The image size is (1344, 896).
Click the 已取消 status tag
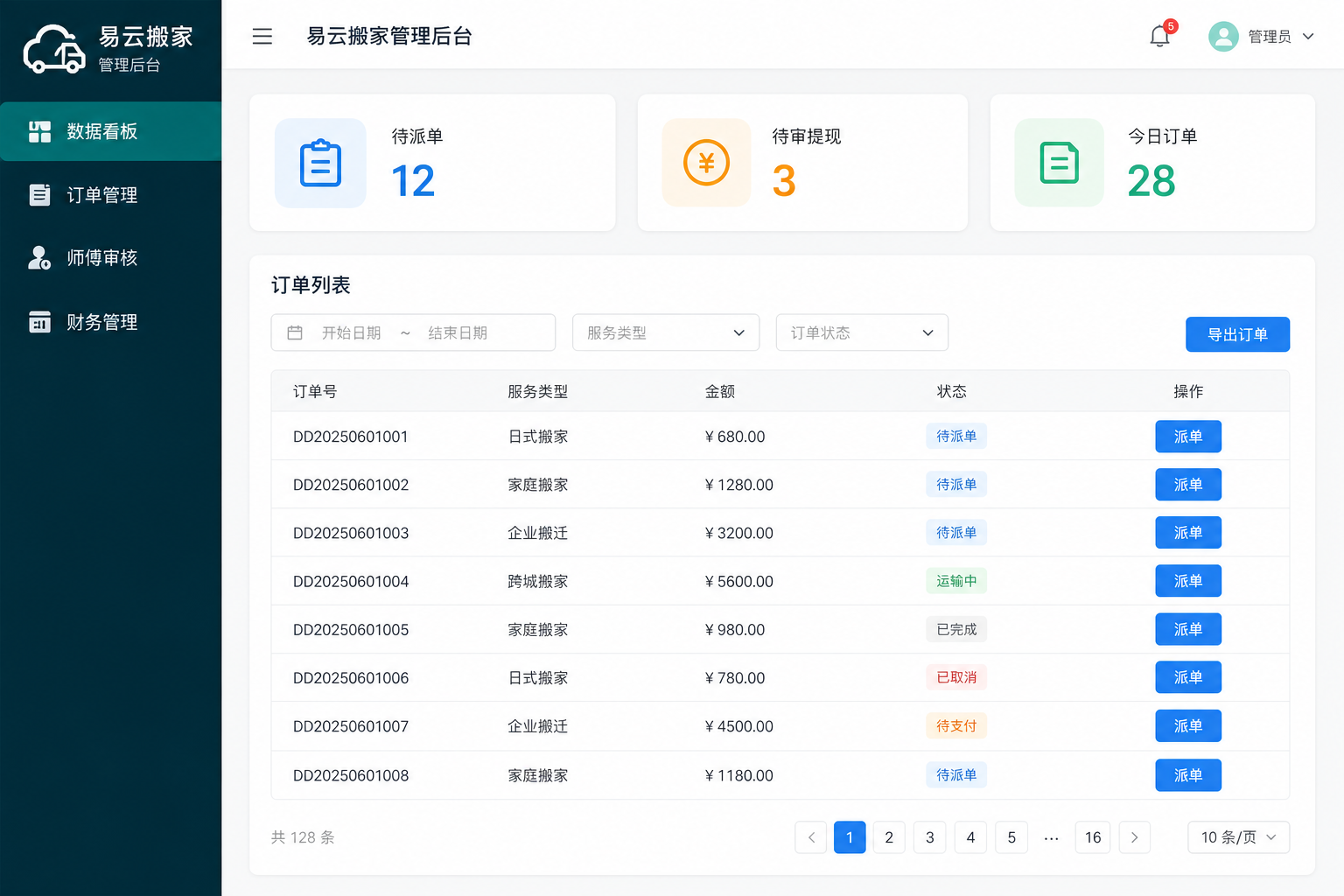pos(956,677)
